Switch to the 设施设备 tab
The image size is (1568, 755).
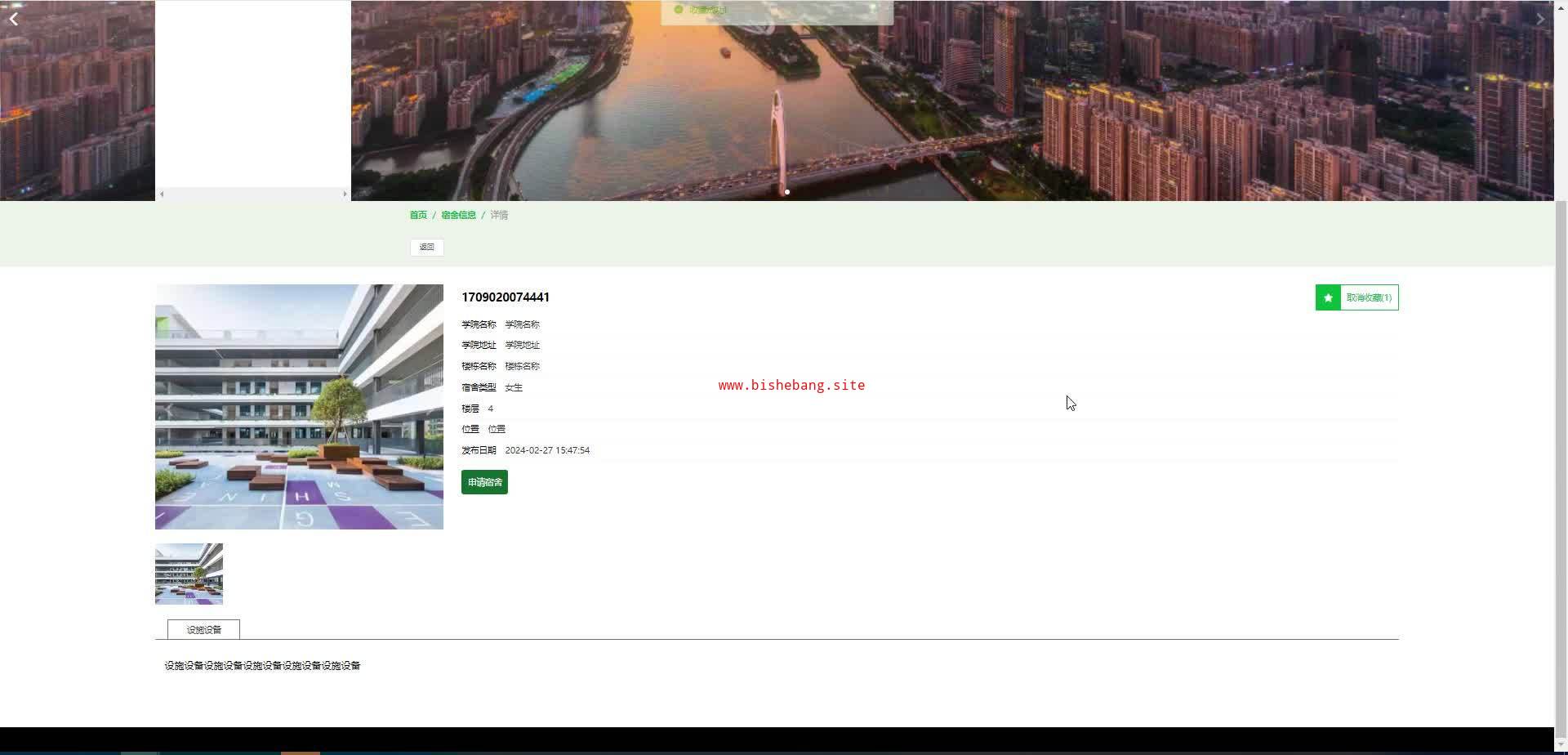click(x=203, y=629)
